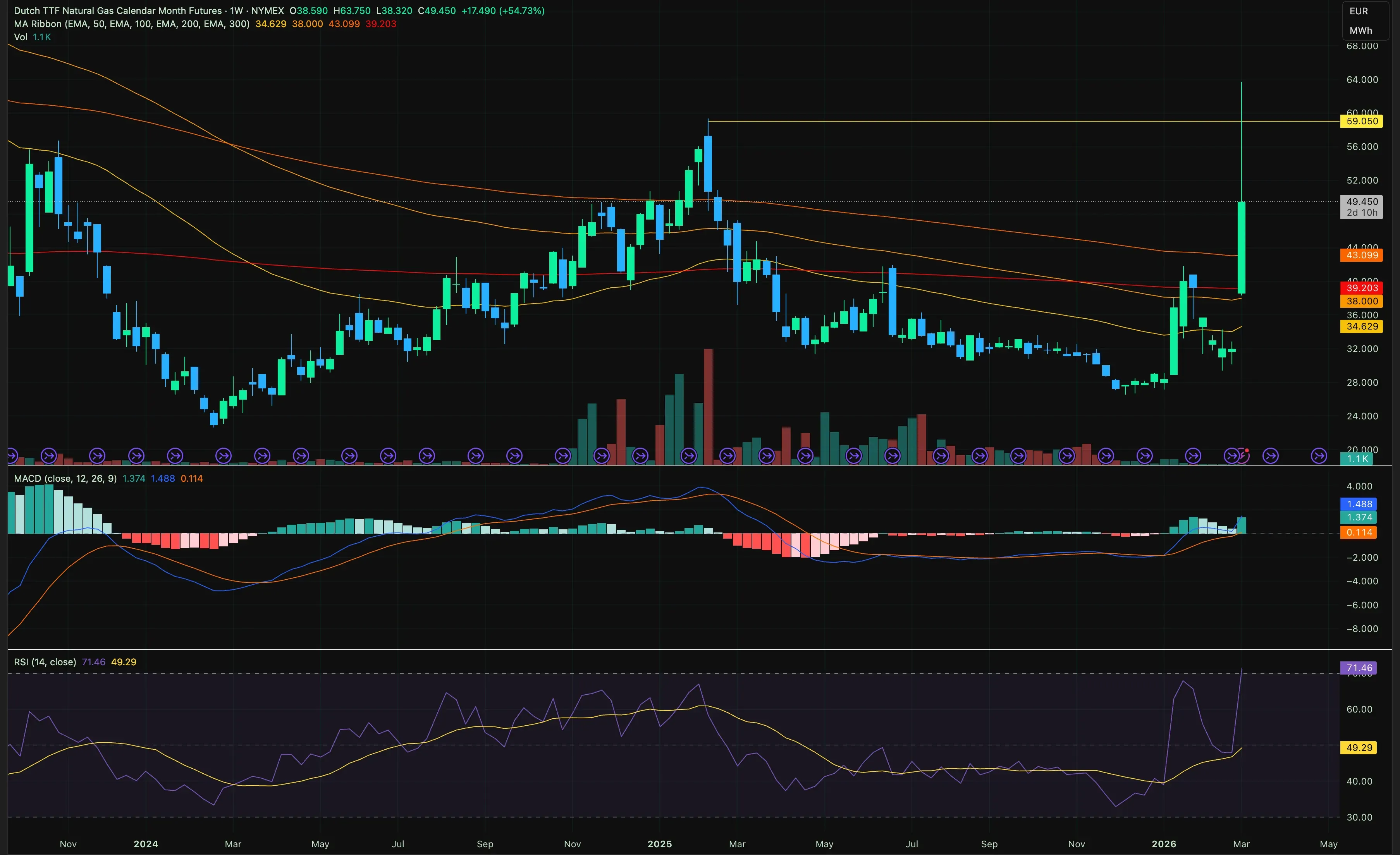Viewport: 1400px width, 855px height.
Task: Click the yellow 34.629 EMA axis label
Action: click(x=1361, y=326)
